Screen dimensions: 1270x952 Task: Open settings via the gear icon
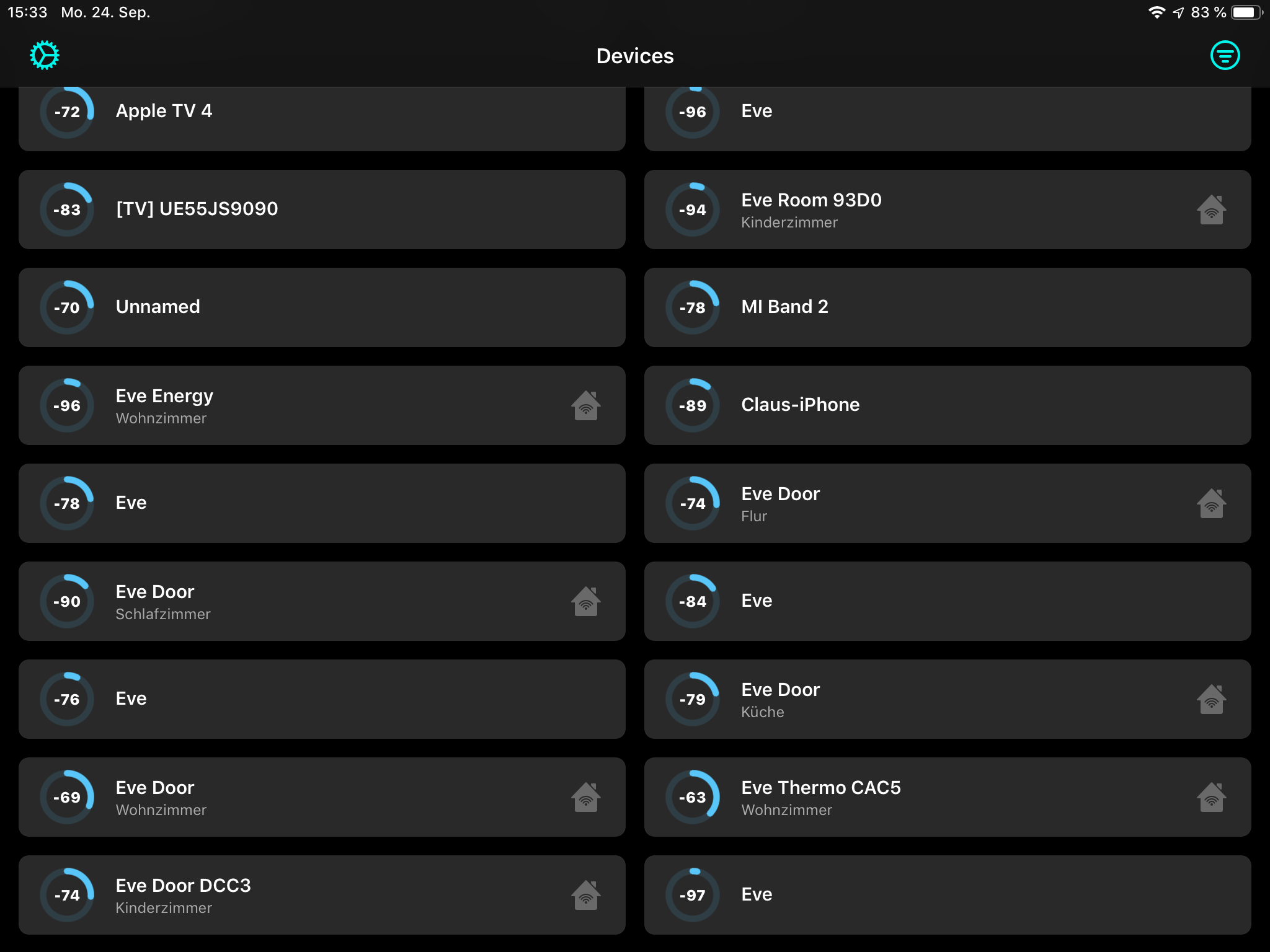click(45, 56)
